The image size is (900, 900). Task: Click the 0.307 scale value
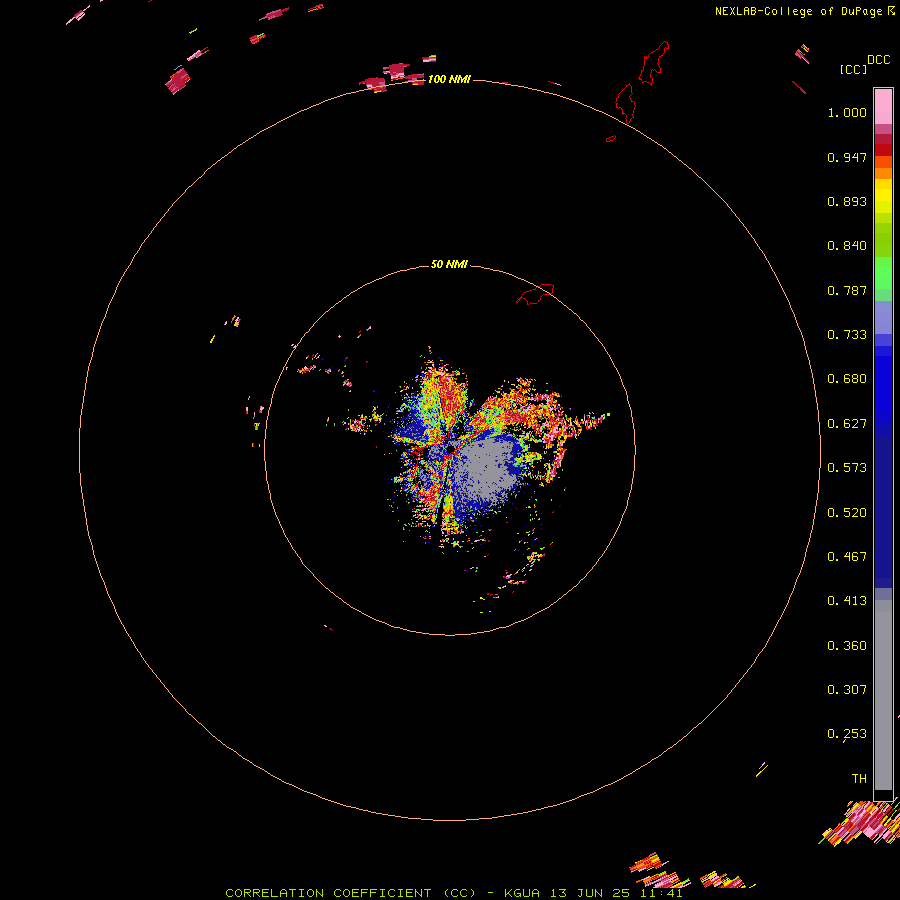pyautogui.click(x=847, y=690)
